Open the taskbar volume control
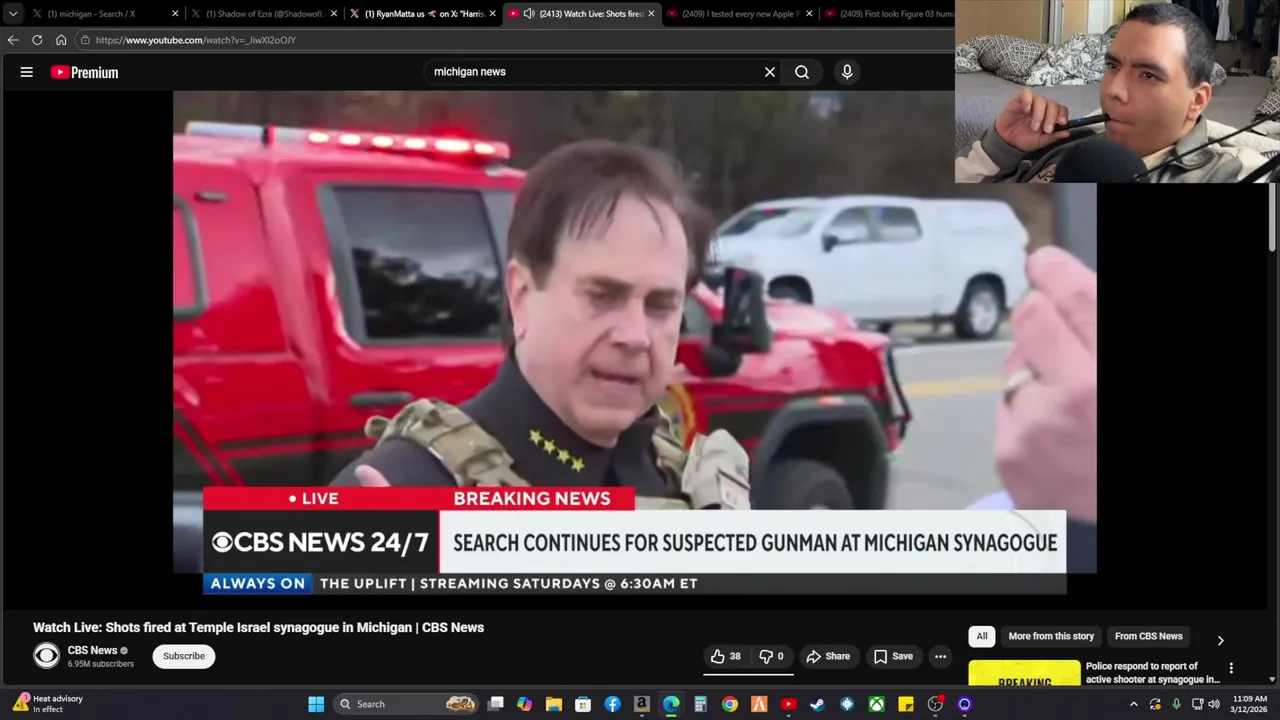 click(1214, 704)
